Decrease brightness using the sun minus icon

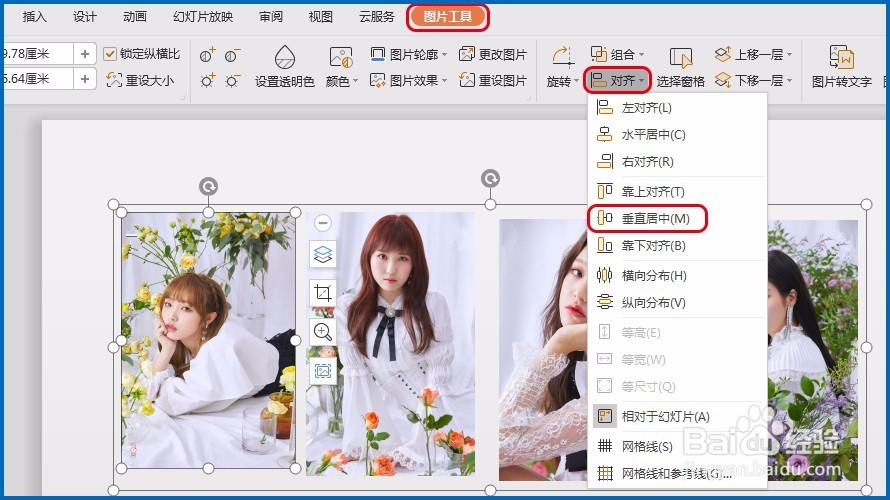233,80
